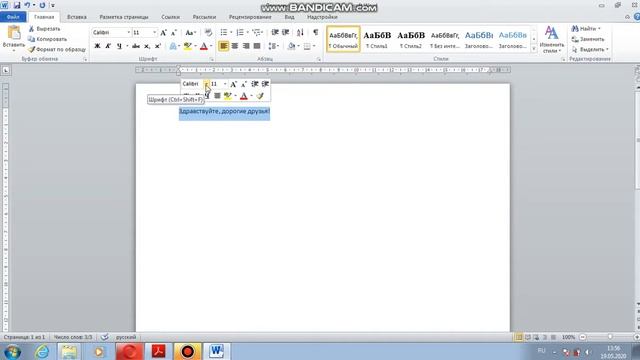Open the ribbon font size dropdown

point(154,32)
